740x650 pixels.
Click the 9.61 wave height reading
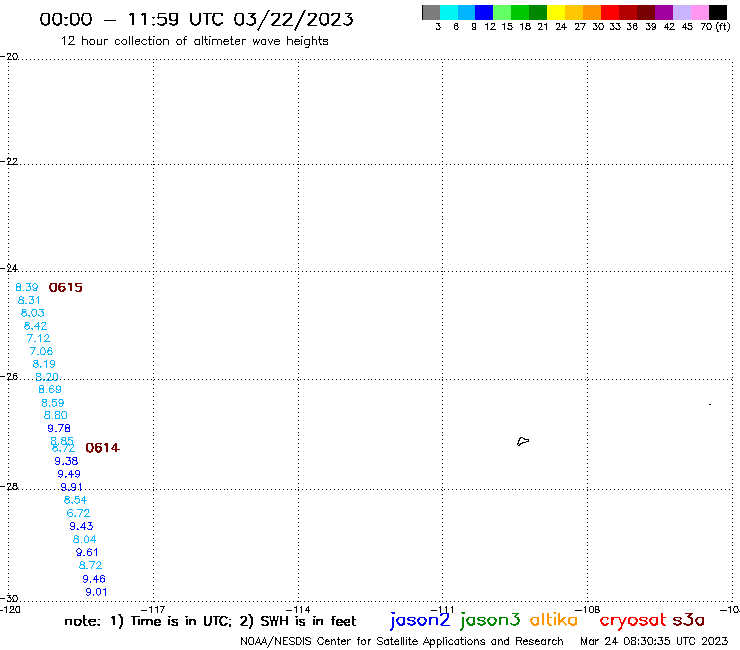[x=87, y=552]
